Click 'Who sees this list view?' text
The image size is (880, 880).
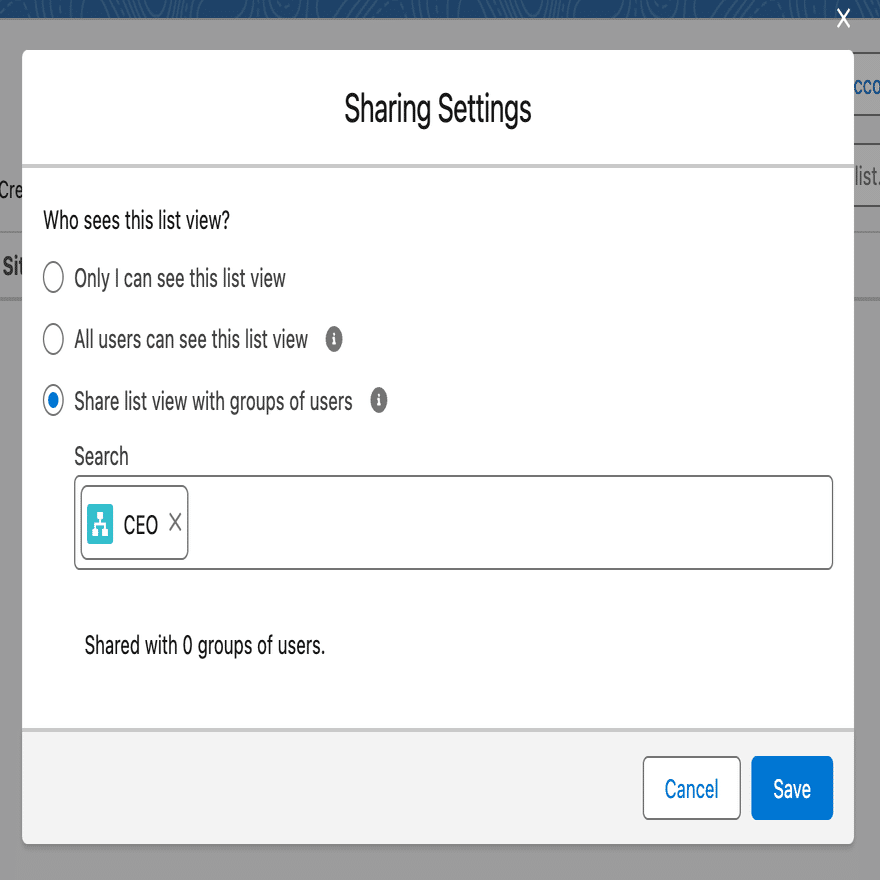136,220
